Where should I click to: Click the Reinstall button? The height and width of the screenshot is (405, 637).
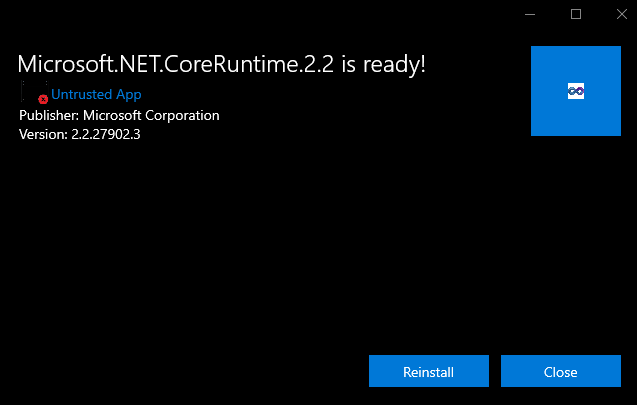pyautogui.click(x=429, y=371)
